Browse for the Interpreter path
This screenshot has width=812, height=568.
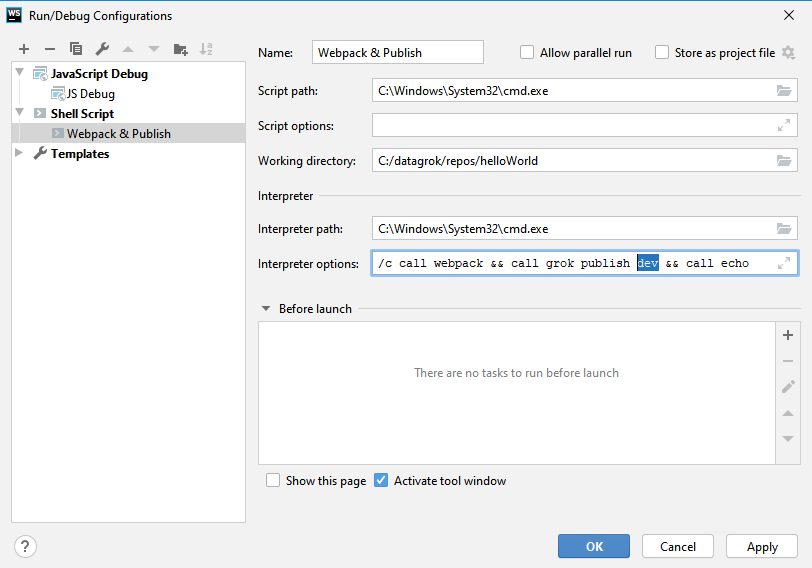click(784, 228)
